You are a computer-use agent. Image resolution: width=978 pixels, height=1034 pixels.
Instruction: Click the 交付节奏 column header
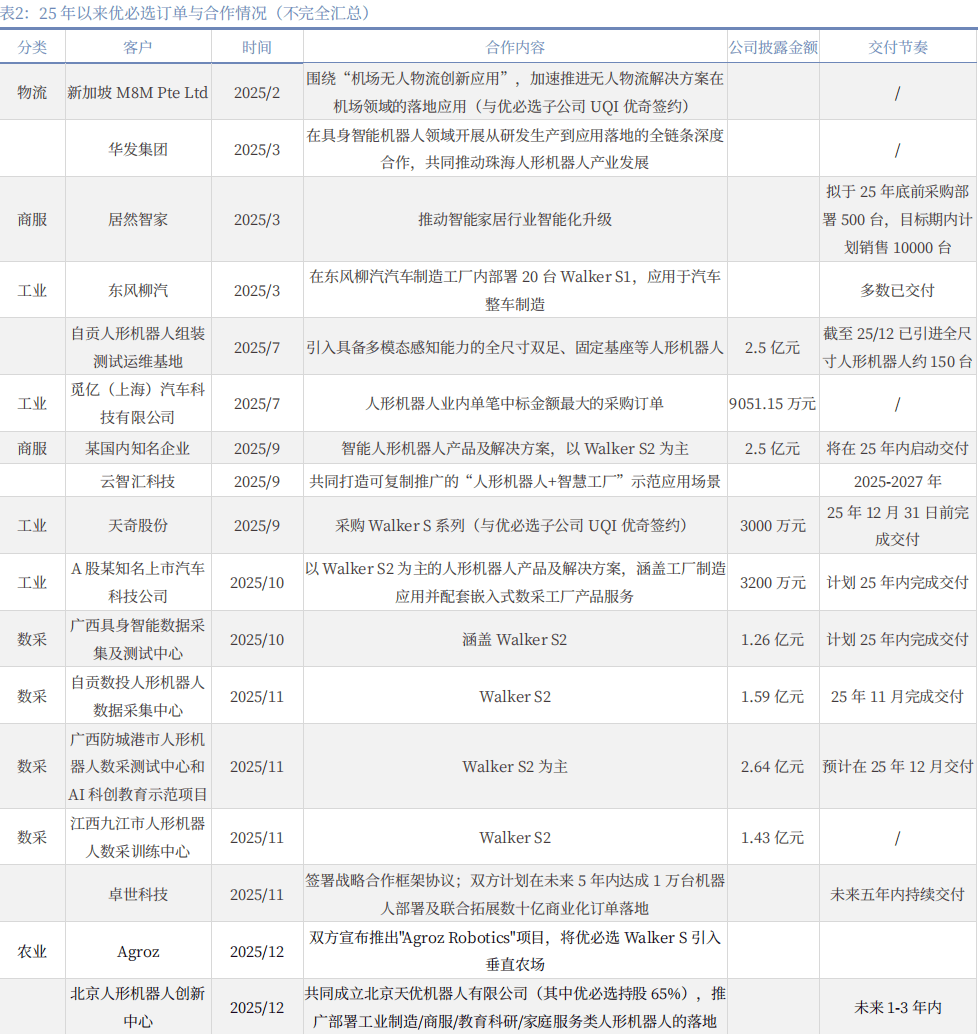click(x=897, y=47)
